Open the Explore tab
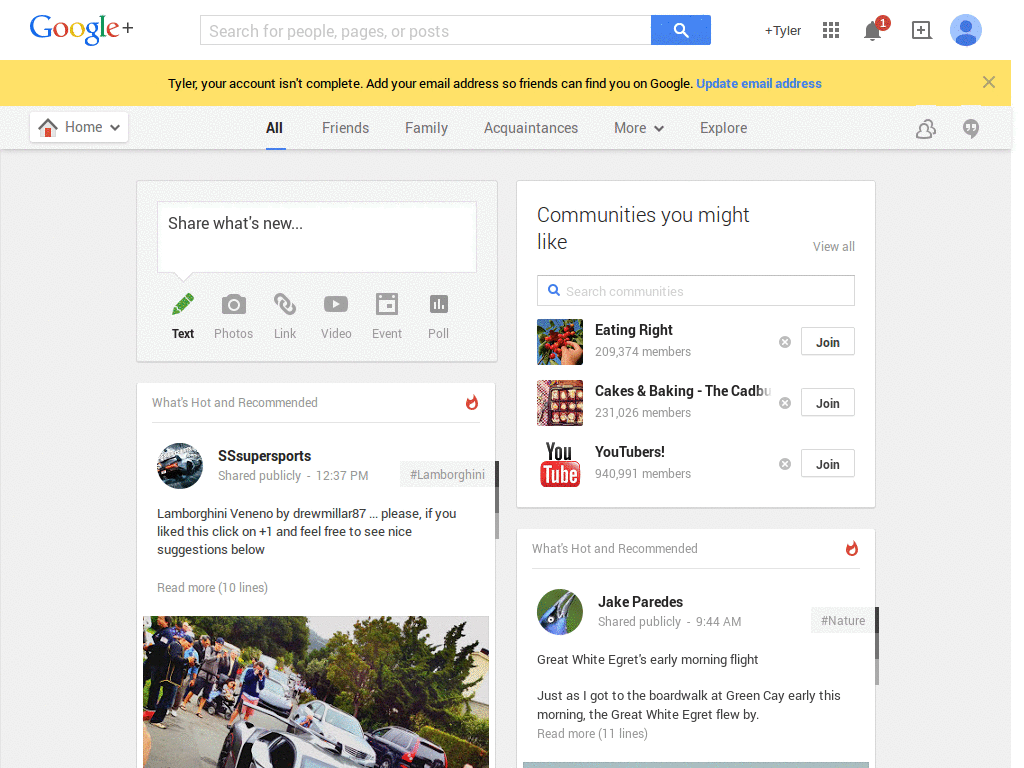The image size is (1024, 768). coord(724,128)
